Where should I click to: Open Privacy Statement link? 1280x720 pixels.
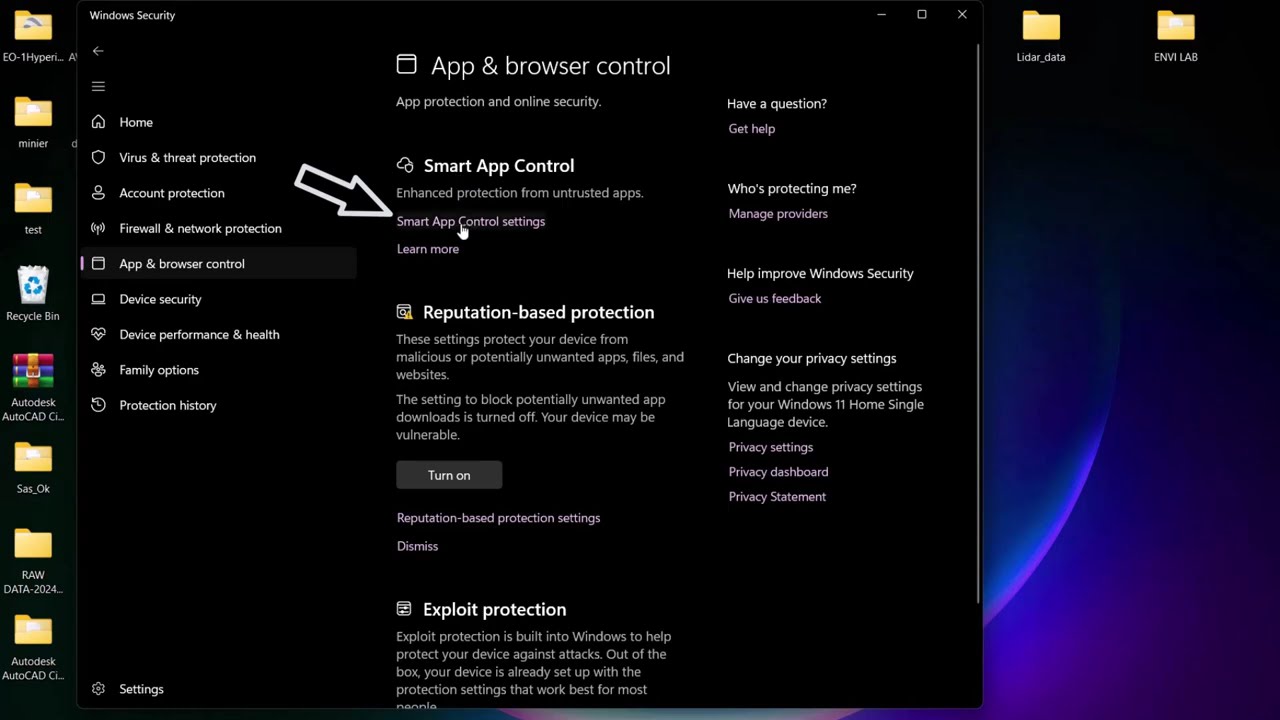pos(777,497)
